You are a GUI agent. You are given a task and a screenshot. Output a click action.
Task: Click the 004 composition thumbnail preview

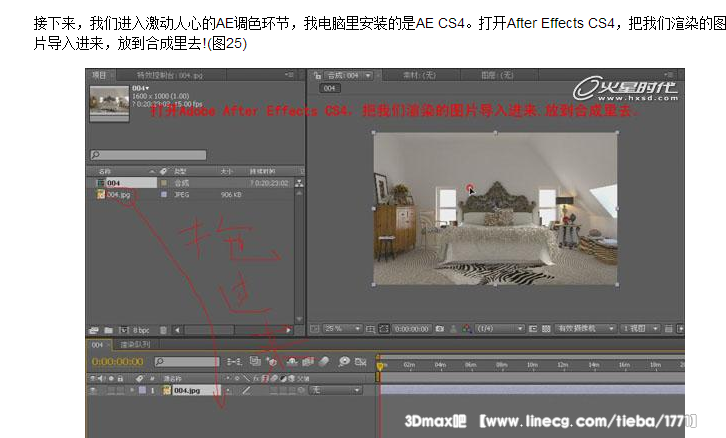coord(109,103)
